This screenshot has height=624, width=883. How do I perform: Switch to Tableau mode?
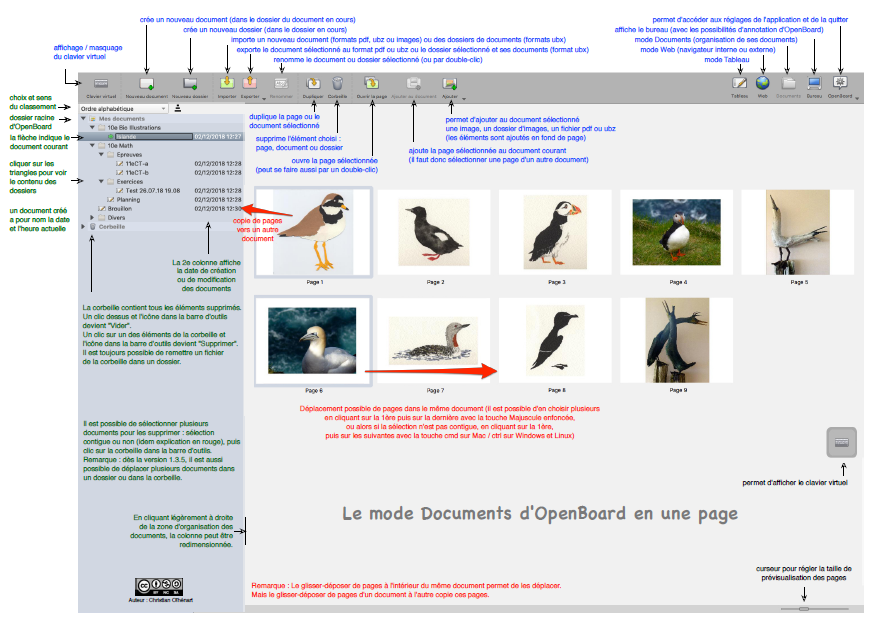pos(740,83)
